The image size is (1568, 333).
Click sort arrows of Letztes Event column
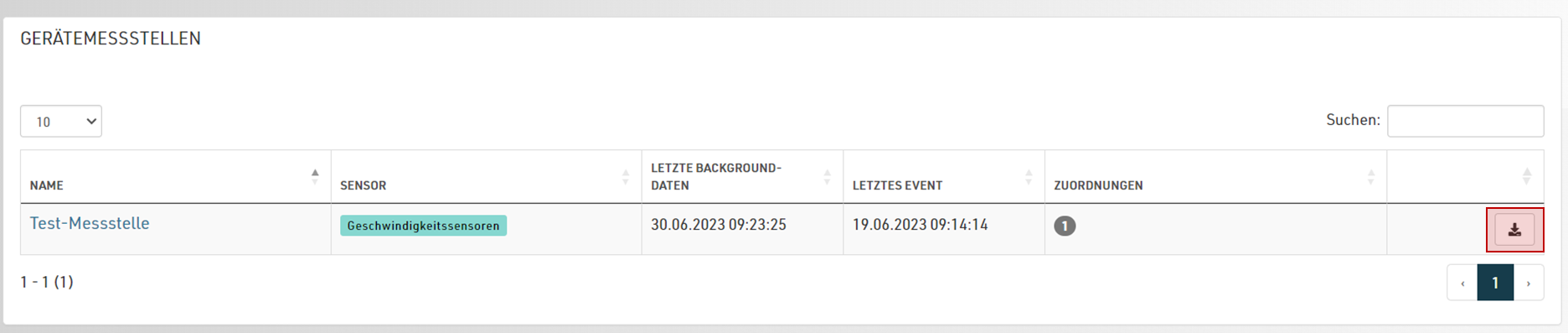(x=1029, y=176)
